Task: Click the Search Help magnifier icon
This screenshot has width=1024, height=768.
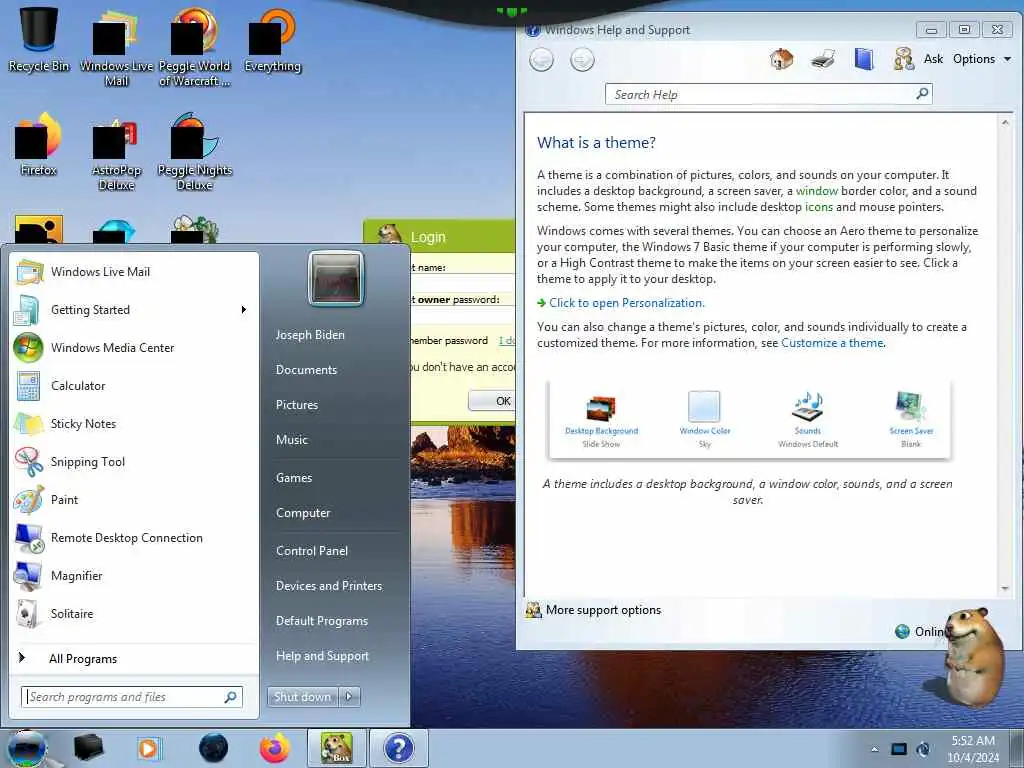Action: click(x=922, y=94)
